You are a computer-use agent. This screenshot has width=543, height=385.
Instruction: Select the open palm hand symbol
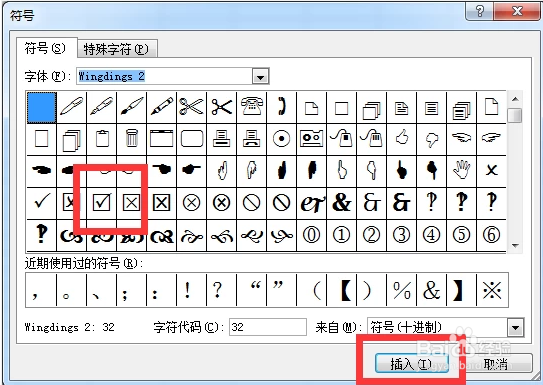[462, 171]
